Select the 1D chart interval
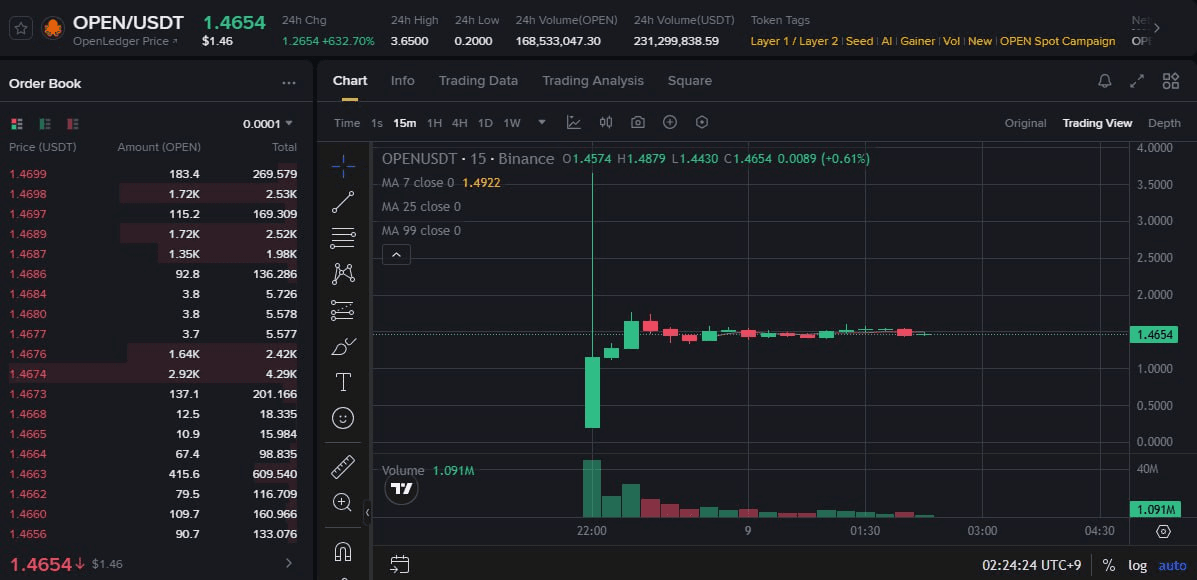The height and width of the screenshot is (580, 1197). pos(485,123)
